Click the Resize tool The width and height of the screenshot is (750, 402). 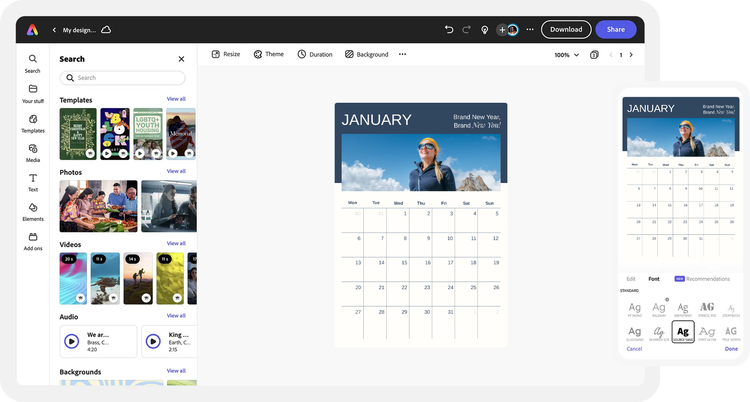(x=226, y=54)
